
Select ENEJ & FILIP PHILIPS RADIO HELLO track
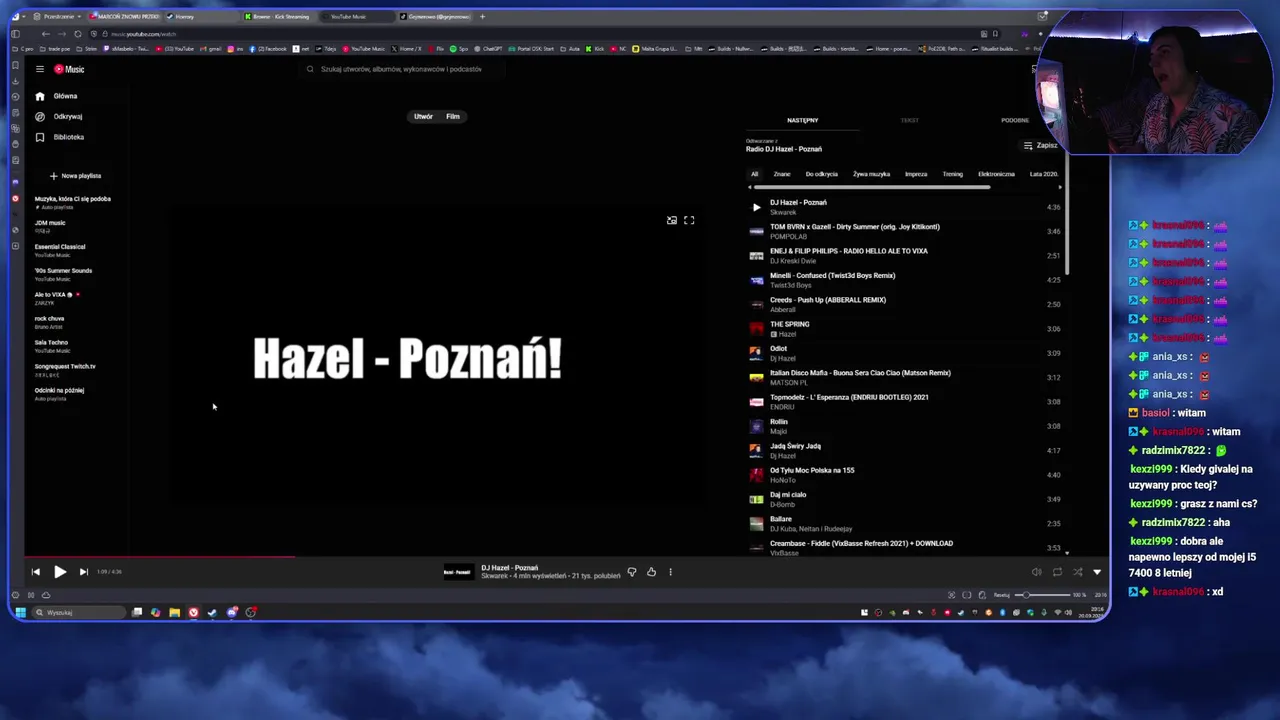click(905, 255)
